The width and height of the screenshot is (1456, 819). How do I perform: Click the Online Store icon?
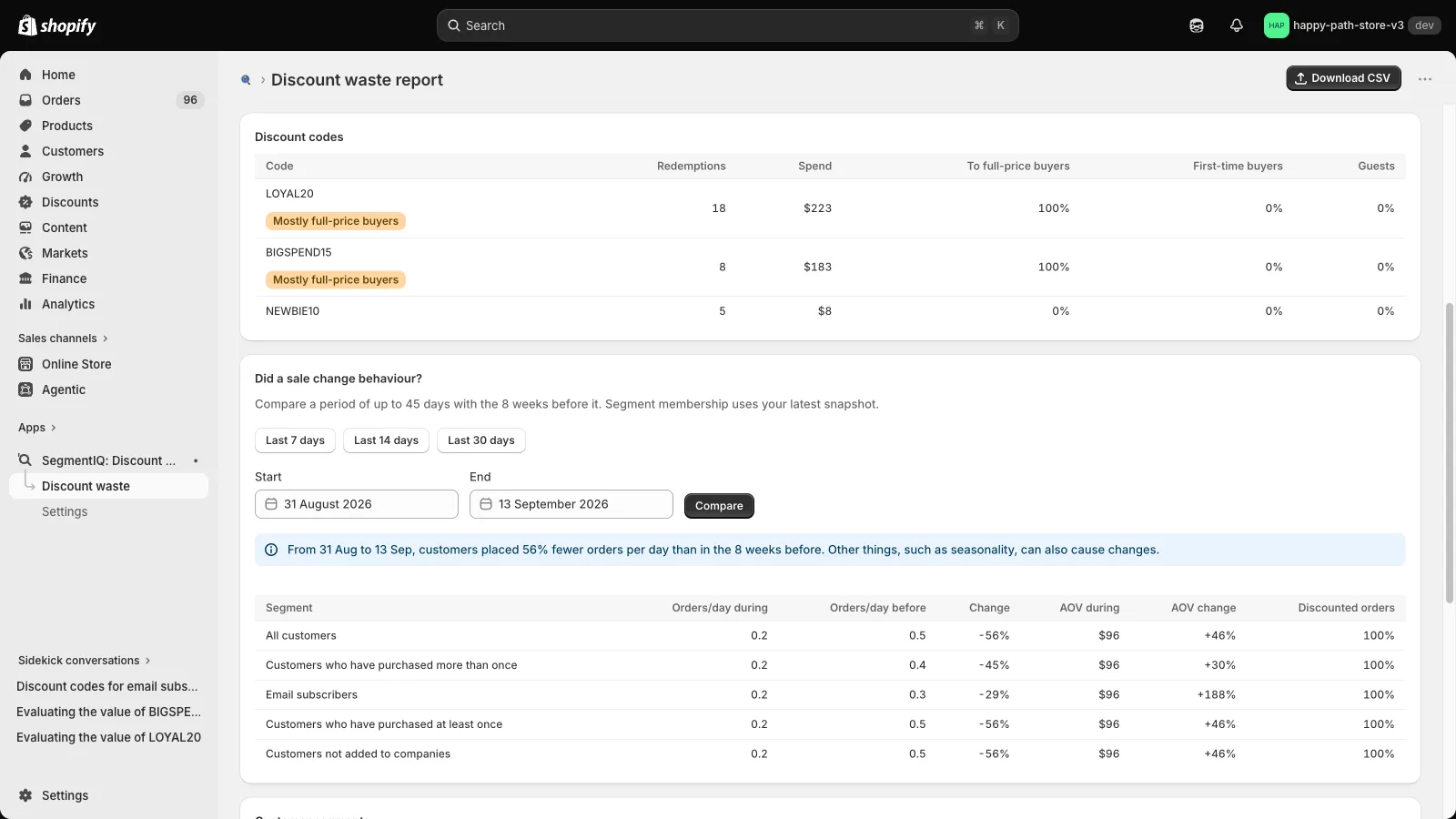(25, 364)
